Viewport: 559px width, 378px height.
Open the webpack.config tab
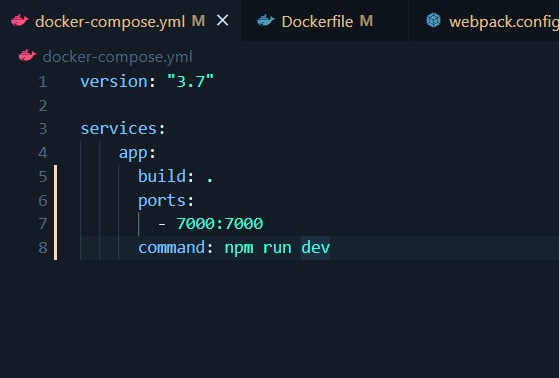(x=484, y=21)
